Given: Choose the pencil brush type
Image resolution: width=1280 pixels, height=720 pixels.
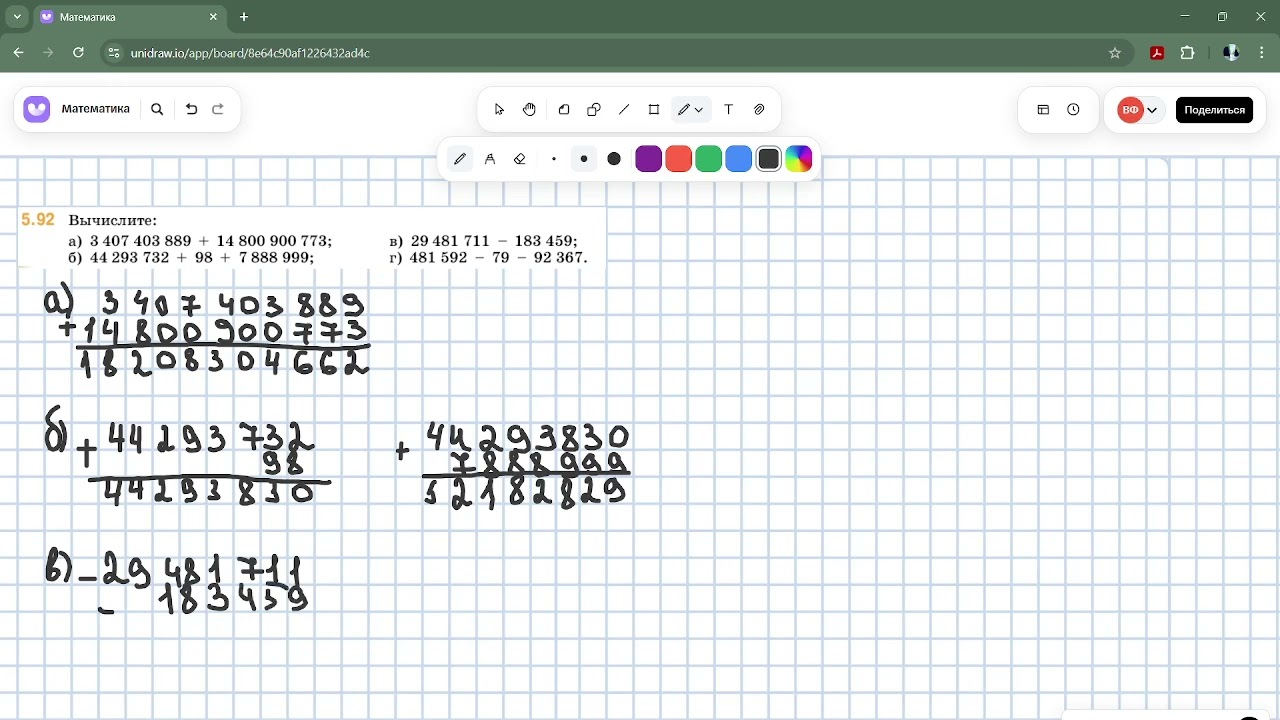Looking at the screenshot, I should pyautogui.click(x=460, y=159).
